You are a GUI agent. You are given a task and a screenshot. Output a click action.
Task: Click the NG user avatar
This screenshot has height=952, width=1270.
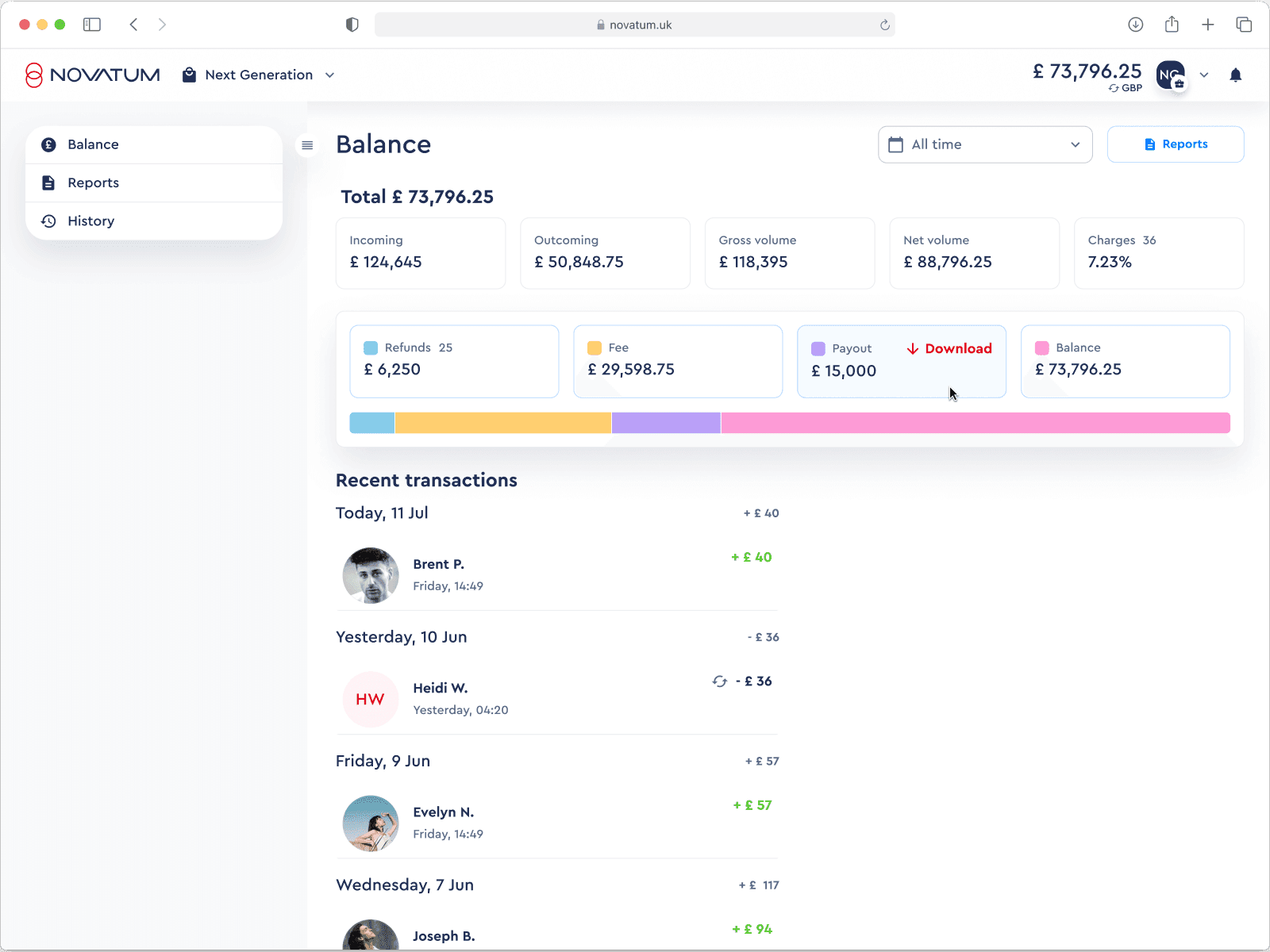point(1171,75)
